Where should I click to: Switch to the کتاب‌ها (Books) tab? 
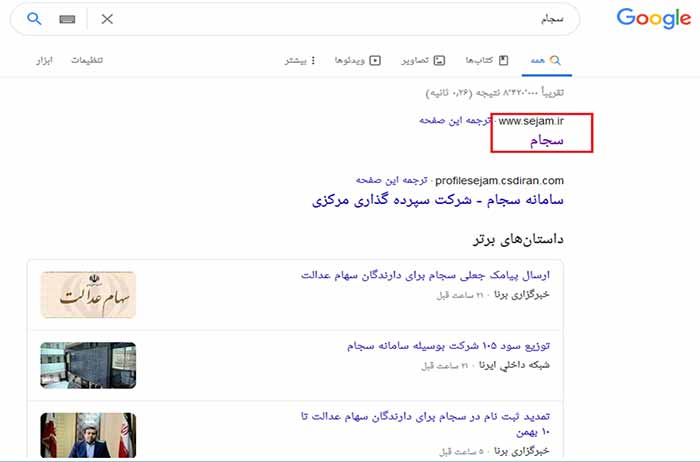pos(487,60)
